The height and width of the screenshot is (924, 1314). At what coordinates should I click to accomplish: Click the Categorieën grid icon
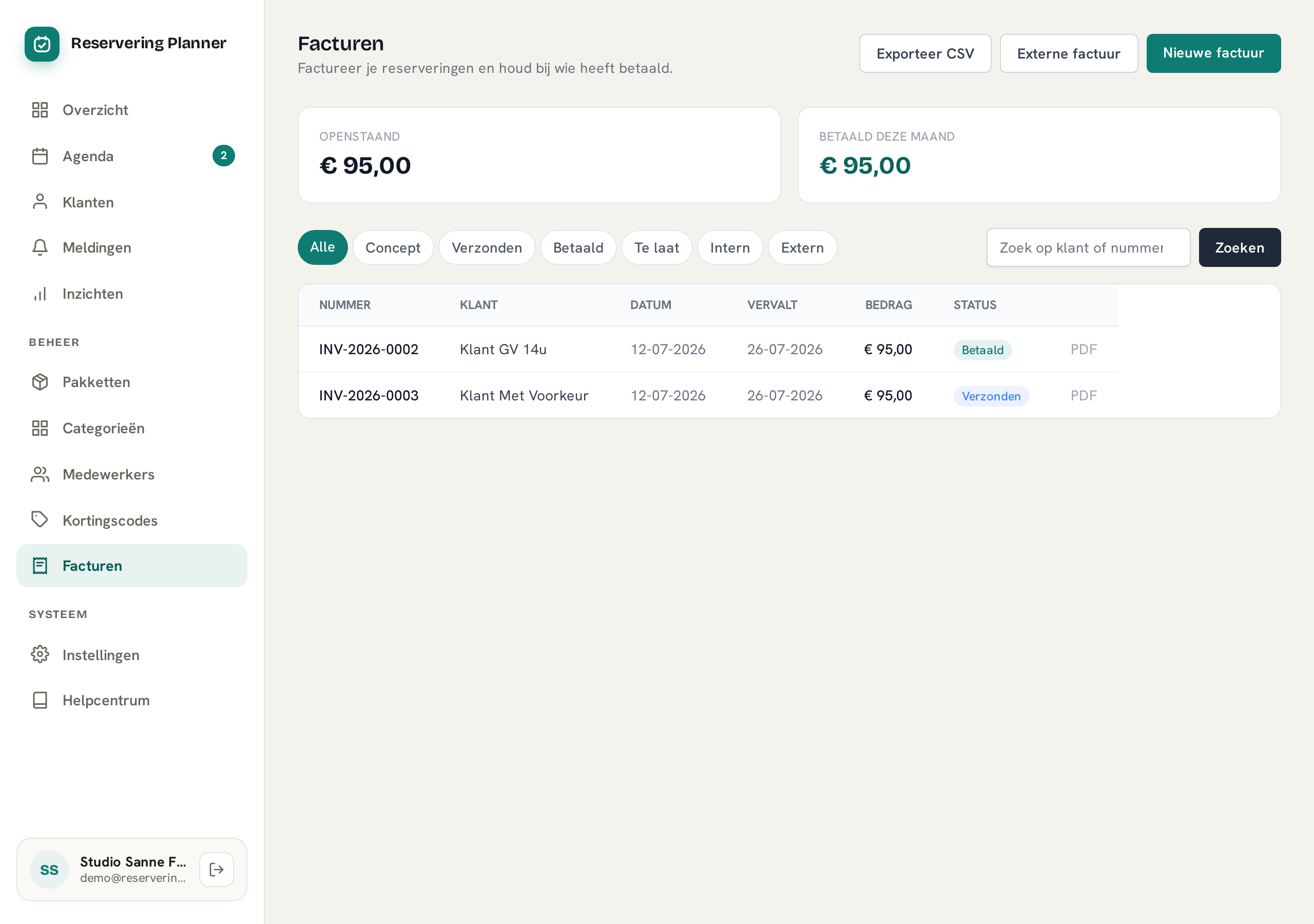(x=40, y=428)
